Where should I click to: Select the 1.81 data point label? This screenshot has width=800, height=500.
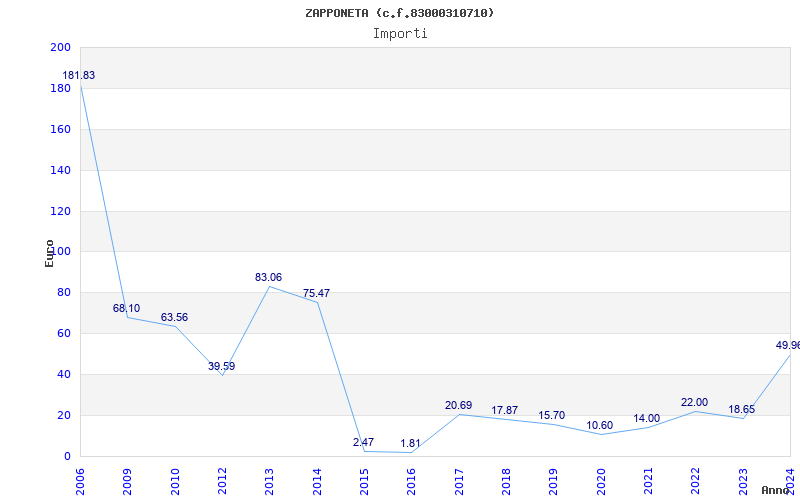[410, 444]
